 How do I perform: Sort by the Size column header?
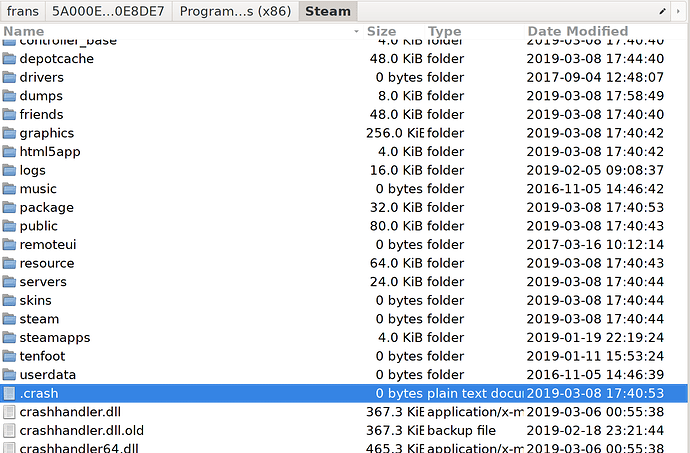click(x=394, y=31)
